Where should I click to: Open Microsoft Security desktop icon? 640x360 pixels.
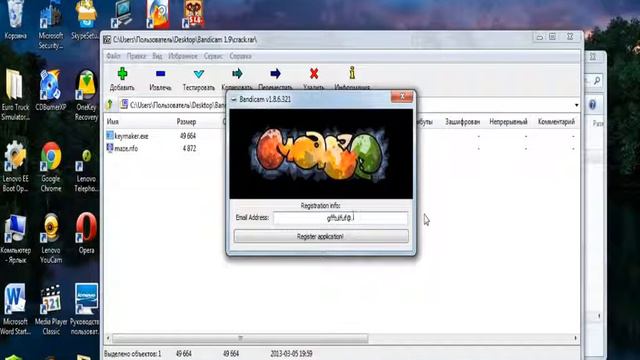tap(51, 24)
